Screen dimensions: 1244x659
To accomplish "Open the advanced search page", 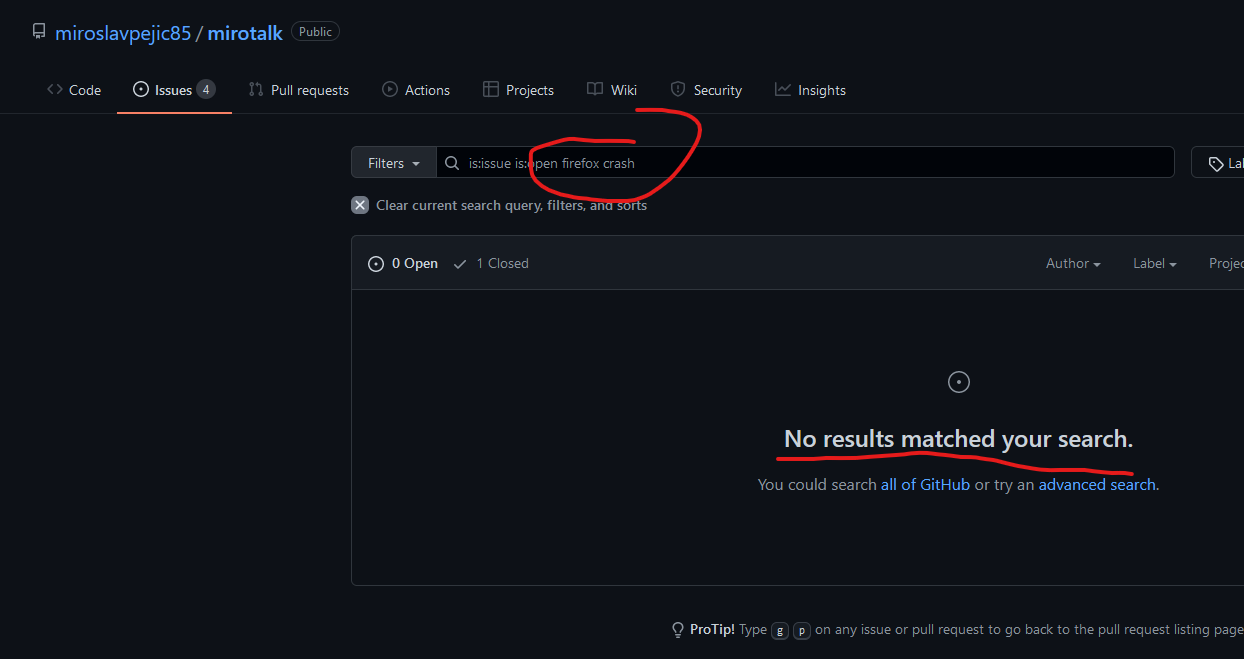I will pyautogui.click(x=1096, y=484).
